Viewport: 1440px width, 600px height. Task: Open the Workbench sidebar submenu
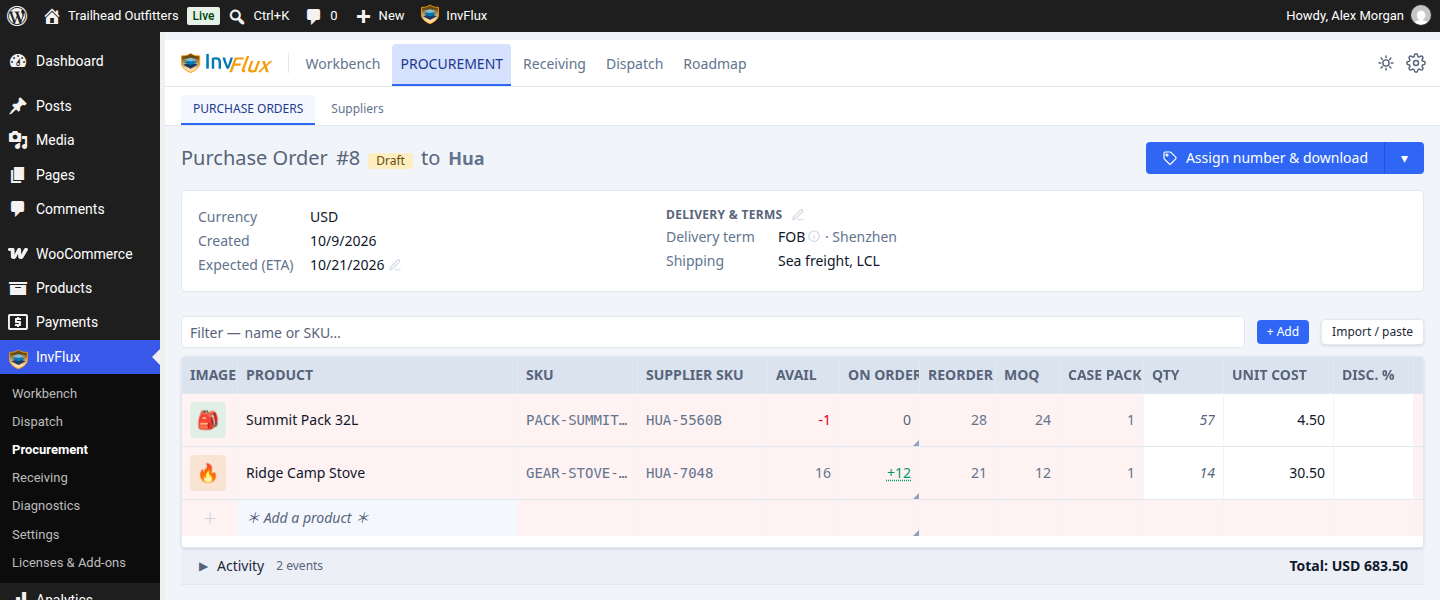click(45, 394)
